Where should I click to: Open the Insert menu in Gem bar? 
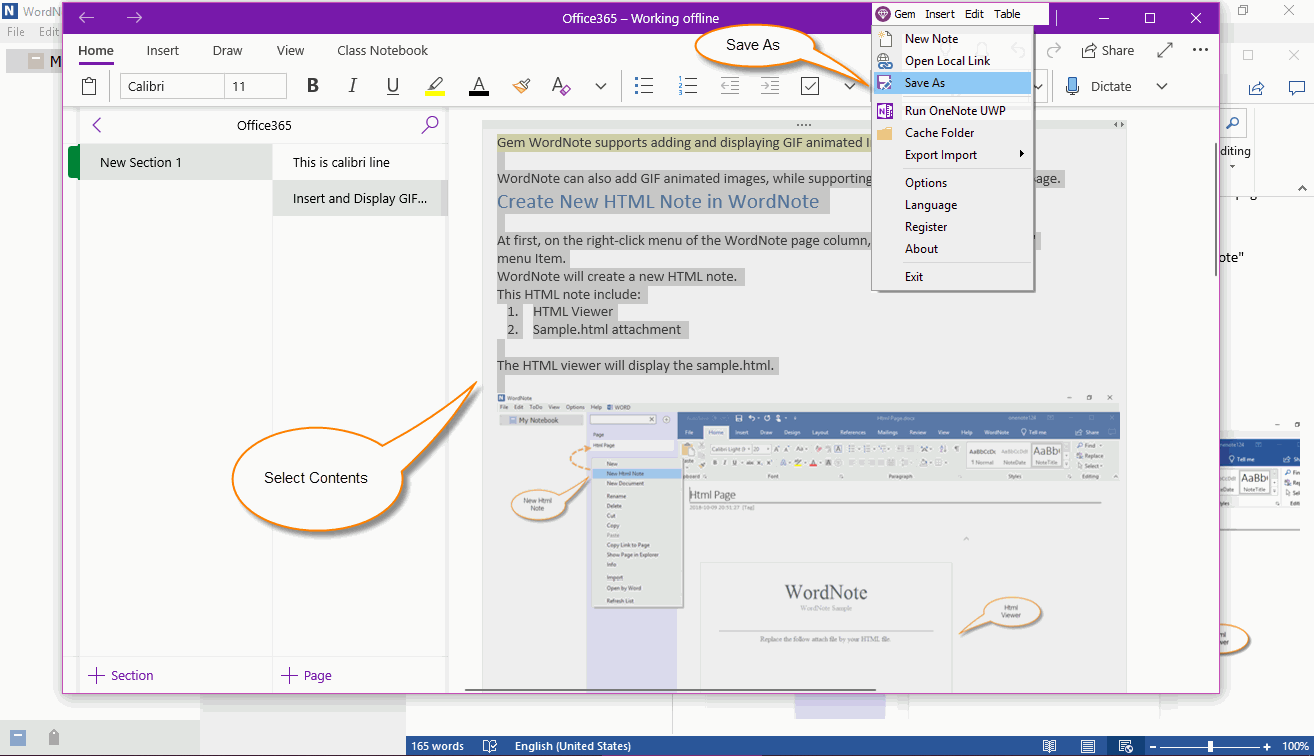[x=940, y=14]
